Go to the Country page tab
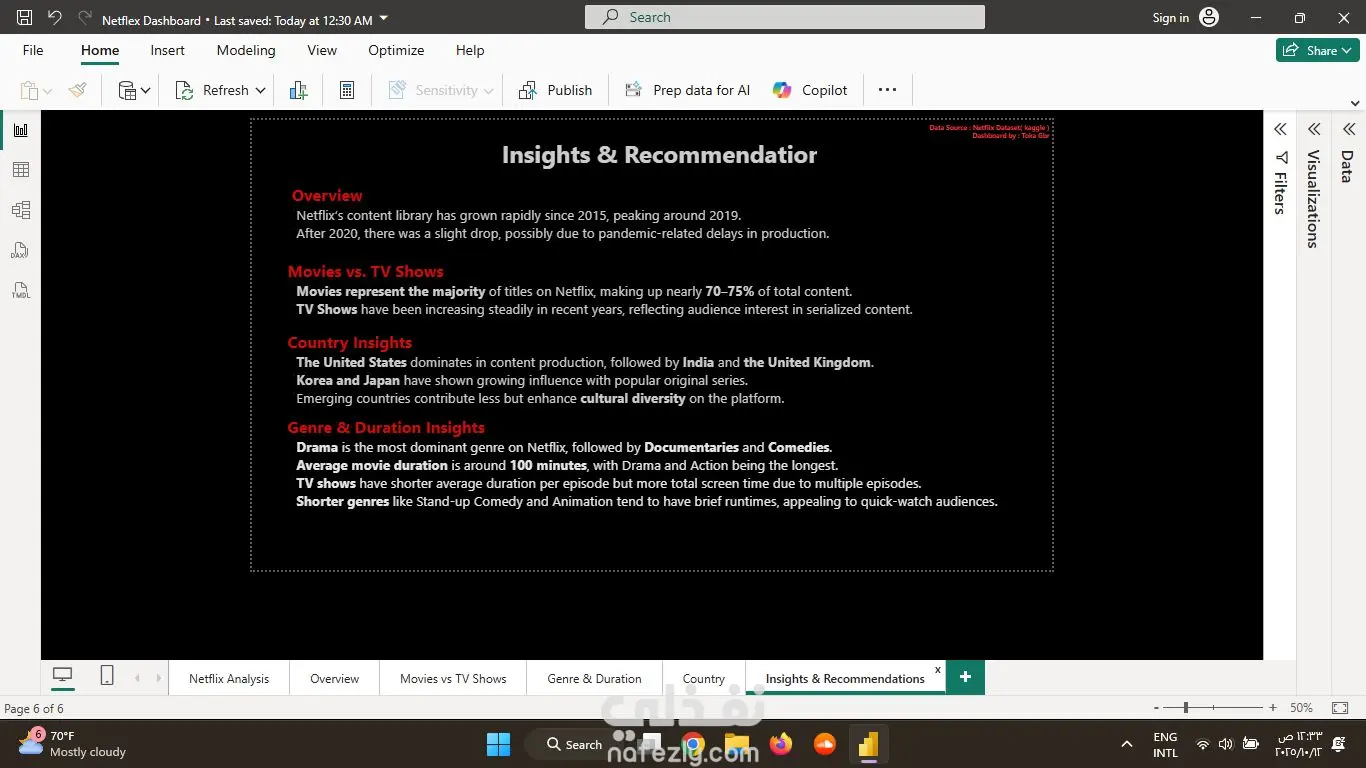This screenshot has width=1366, height=768. click(704, 678)
